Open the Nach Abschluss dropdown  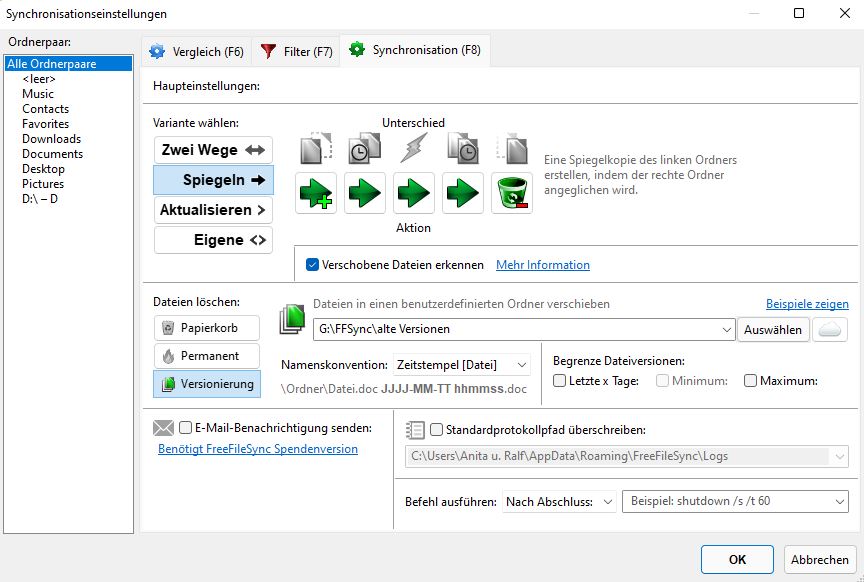pos(559,502)
